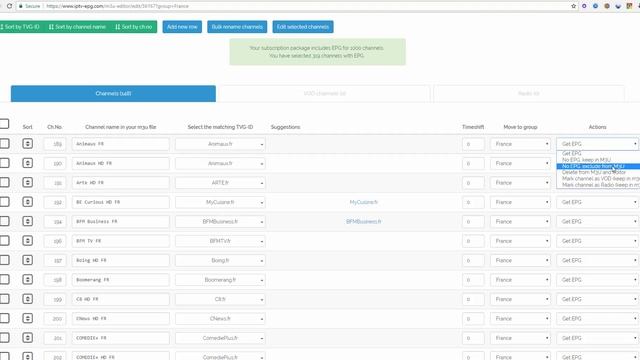Open TVG-ID dropdown showing BFMTV.fr

click(x=220, y=241)
